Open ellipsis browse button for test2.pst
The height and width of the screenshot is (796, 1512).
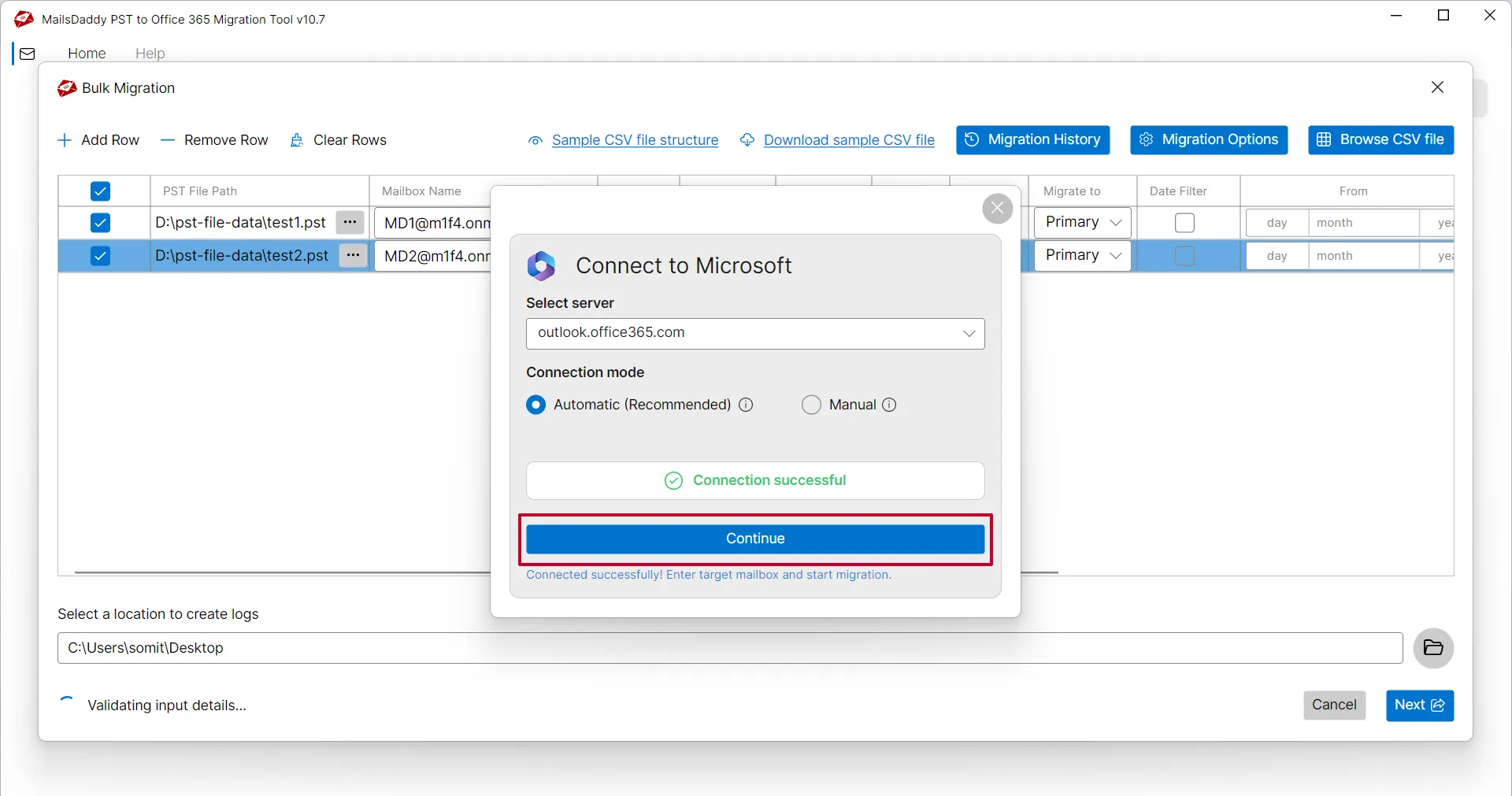click(x=353, y=256)
